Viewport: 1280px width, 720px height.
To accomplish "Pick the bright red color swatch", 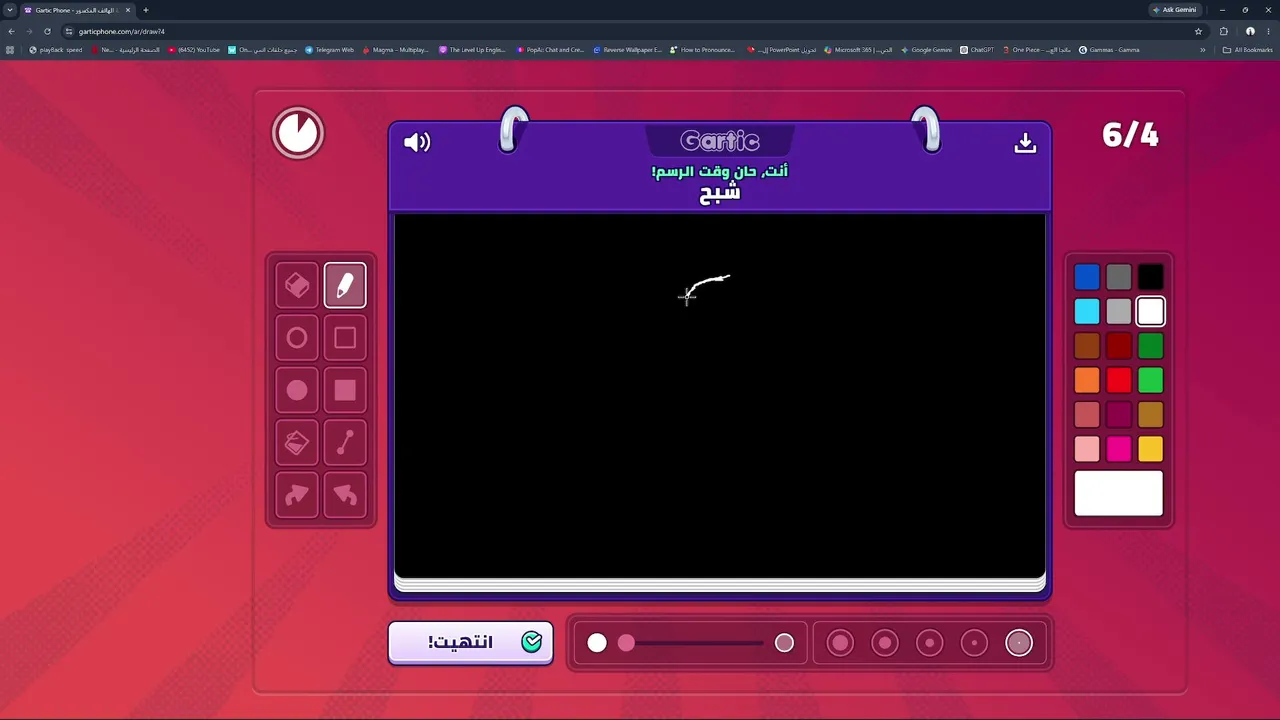I will tap(1119, 381).
